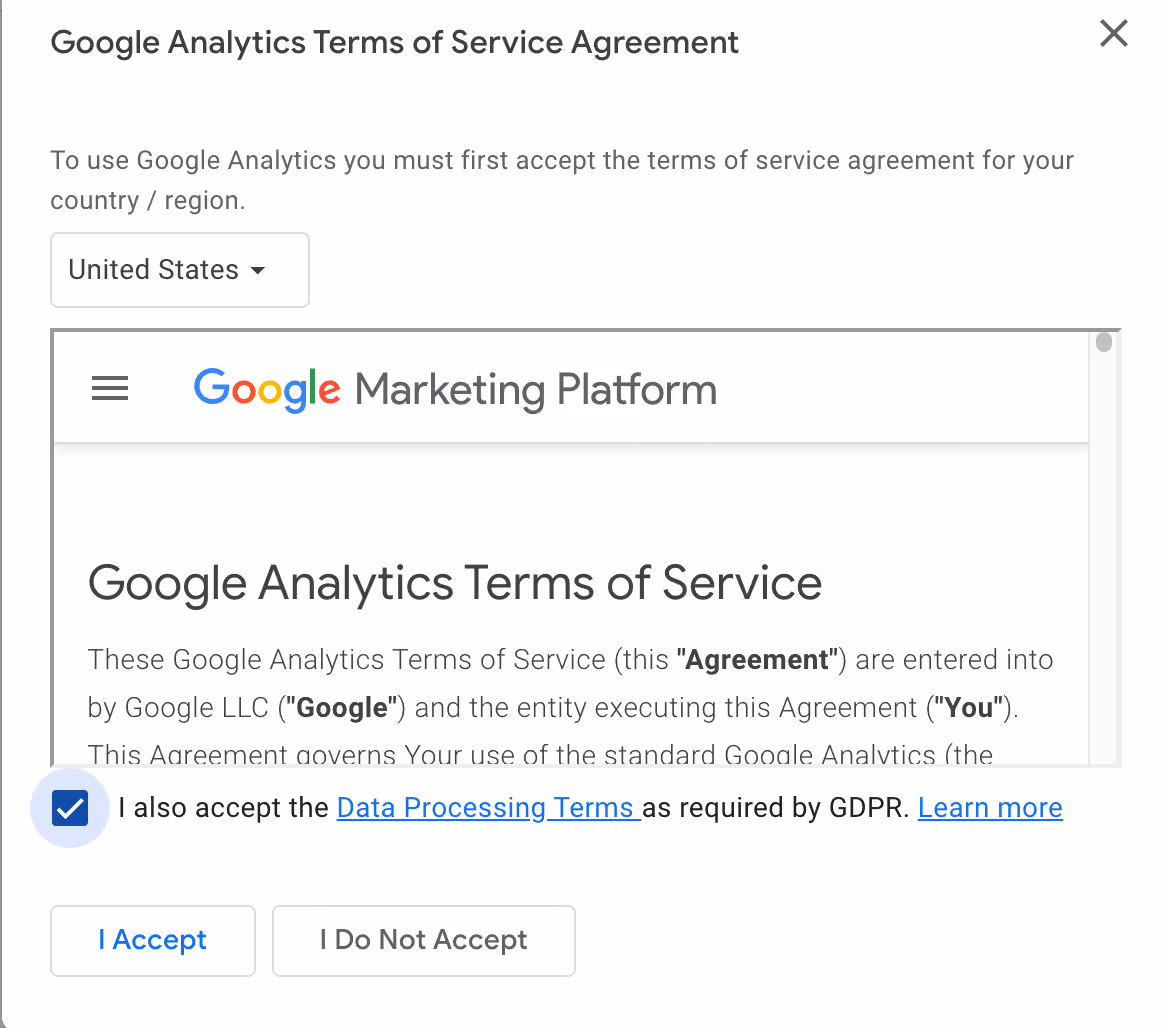Follow the Learn more link
The image size is (1168, 1028).
coord(990,808)
